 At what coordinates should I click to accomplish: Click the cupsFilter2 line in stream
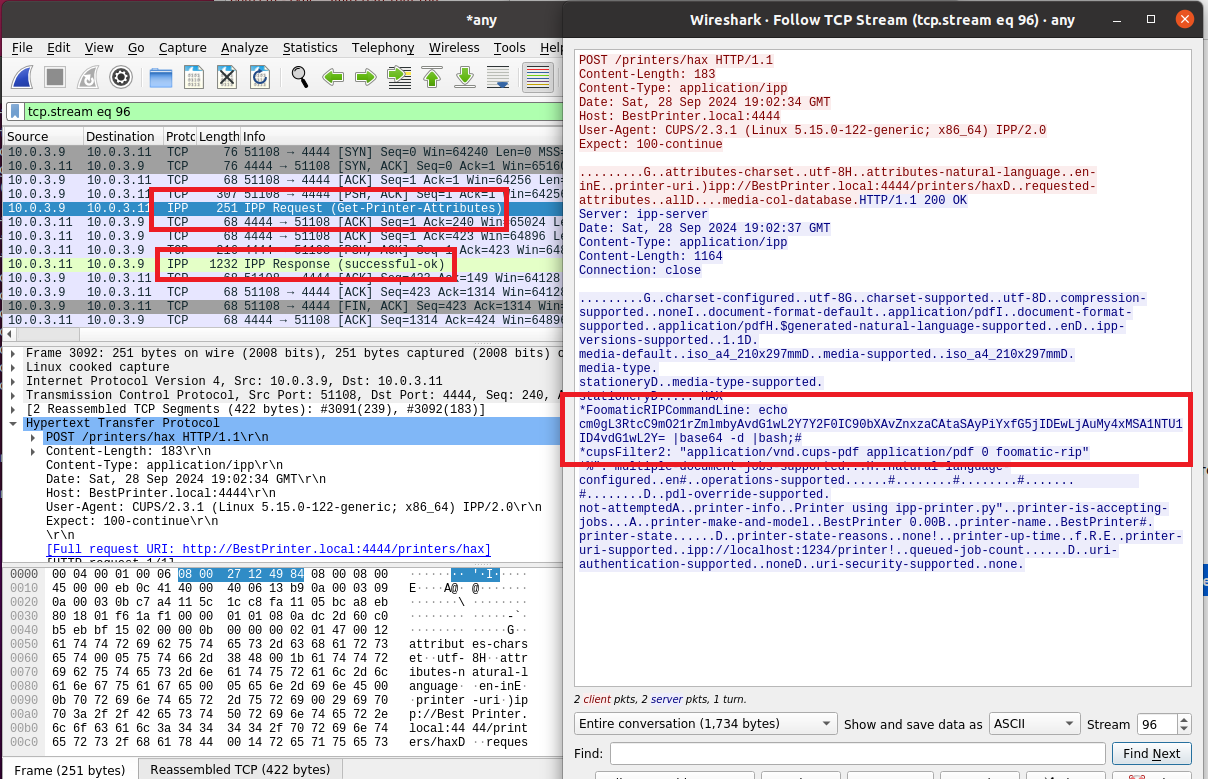point(834,452)
